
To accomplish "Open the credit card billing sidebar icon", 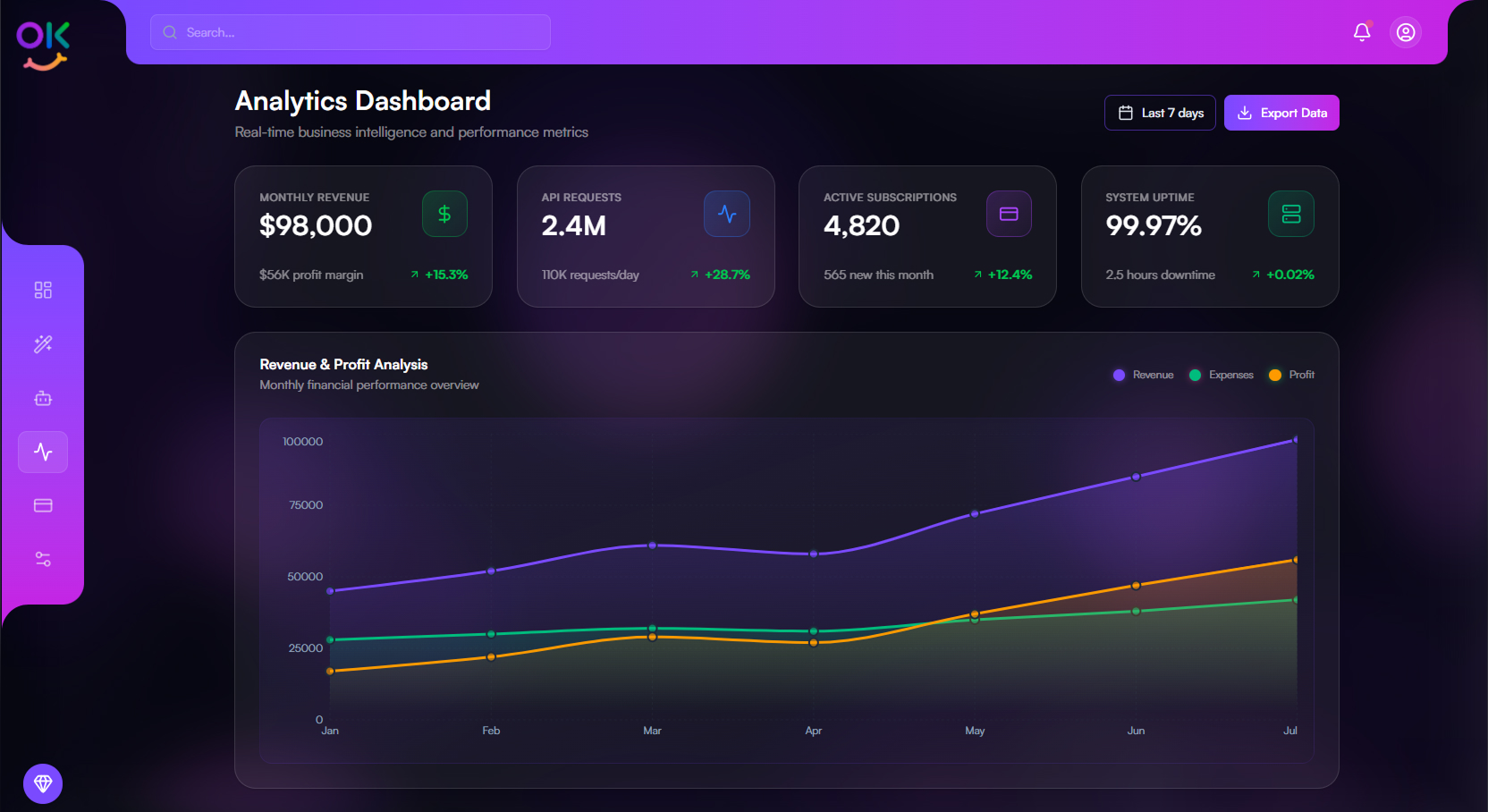I will [x=43, y=505].
